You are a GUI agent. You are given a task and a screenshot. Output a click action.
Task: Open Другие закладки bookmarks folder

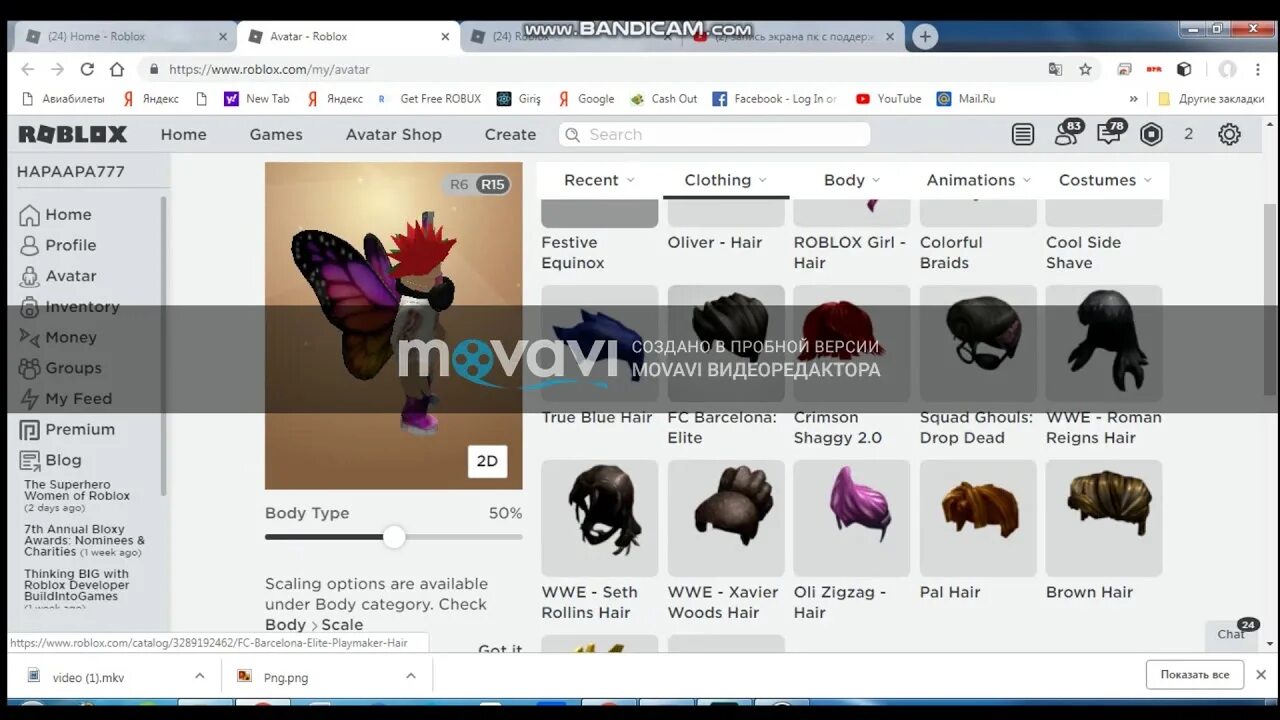(1210, 99)
